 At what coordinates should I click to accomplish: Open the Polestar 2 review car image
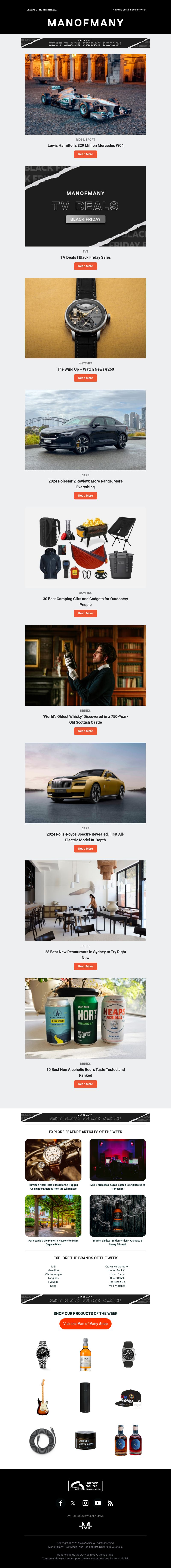pyautogui.click(x=85, y=430)
